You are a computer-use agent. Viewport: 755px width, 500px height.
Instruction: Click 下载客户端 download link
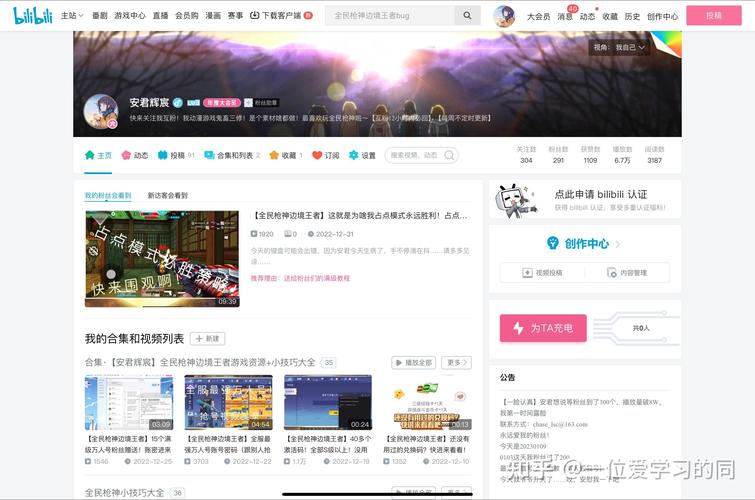pyautogui.click(x=281, y=16)
